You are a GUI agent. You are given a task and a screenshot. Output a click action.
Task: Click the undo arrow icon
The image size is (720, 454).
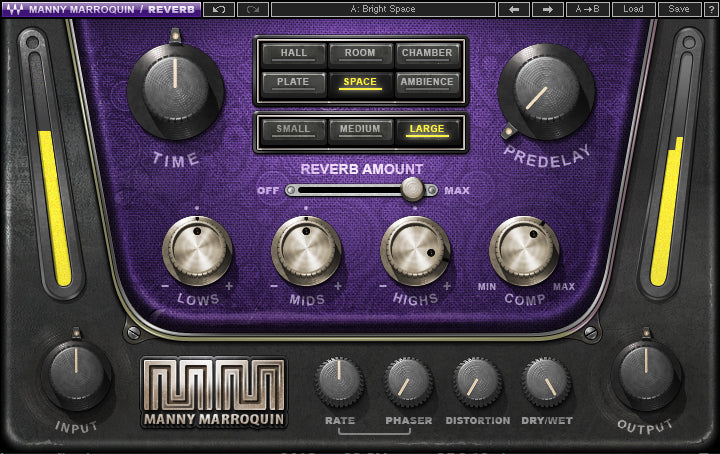219,9
